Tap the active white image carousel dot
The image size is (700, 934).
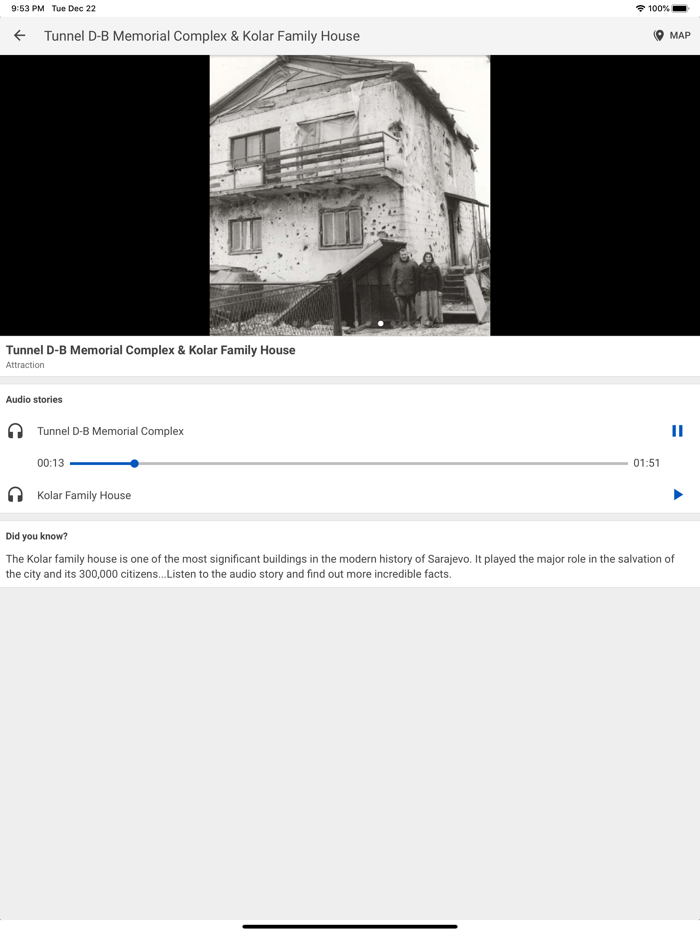pos(381,323)
